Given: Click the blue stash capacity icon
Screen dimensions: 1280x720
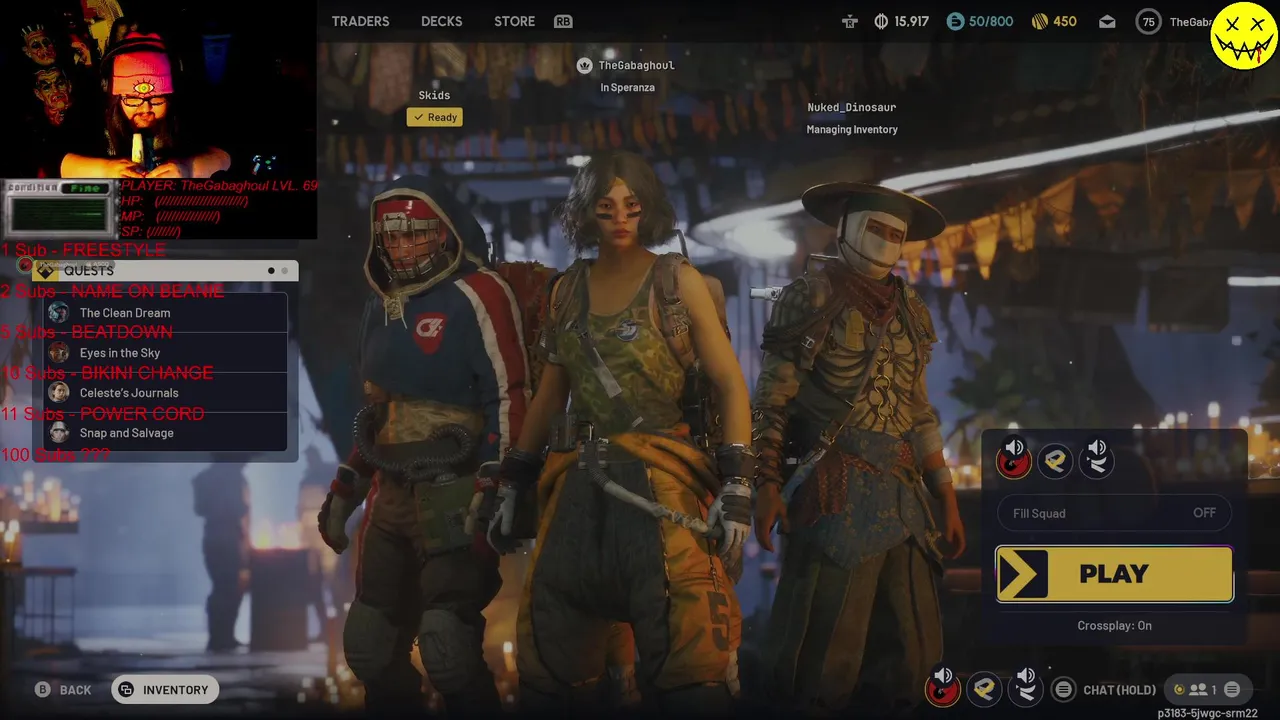Looking at the screenshot, I should pos(955,21).
